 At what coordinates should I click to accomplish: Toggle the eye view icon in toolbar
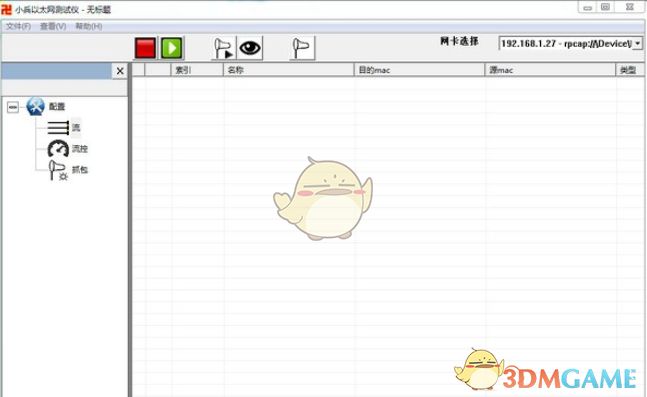click(250, 48)
